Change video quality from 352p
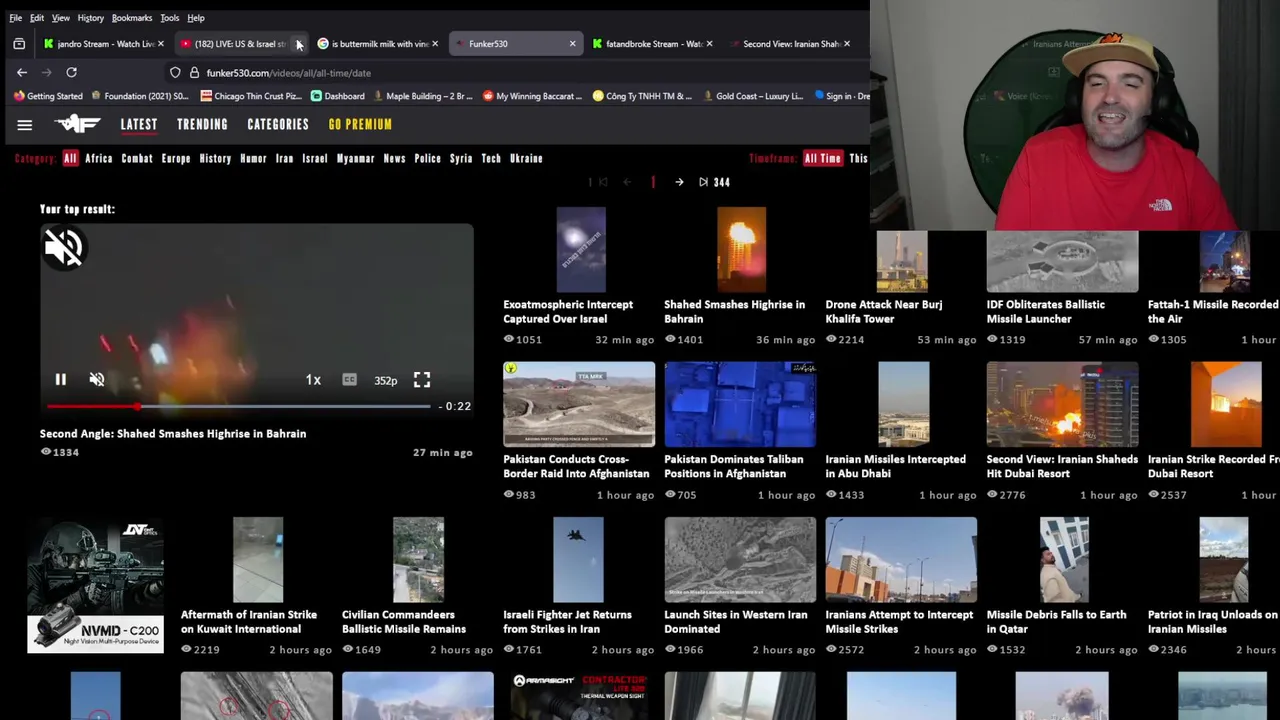This screenshot has height=720, width=1280. tap(385, 380)
